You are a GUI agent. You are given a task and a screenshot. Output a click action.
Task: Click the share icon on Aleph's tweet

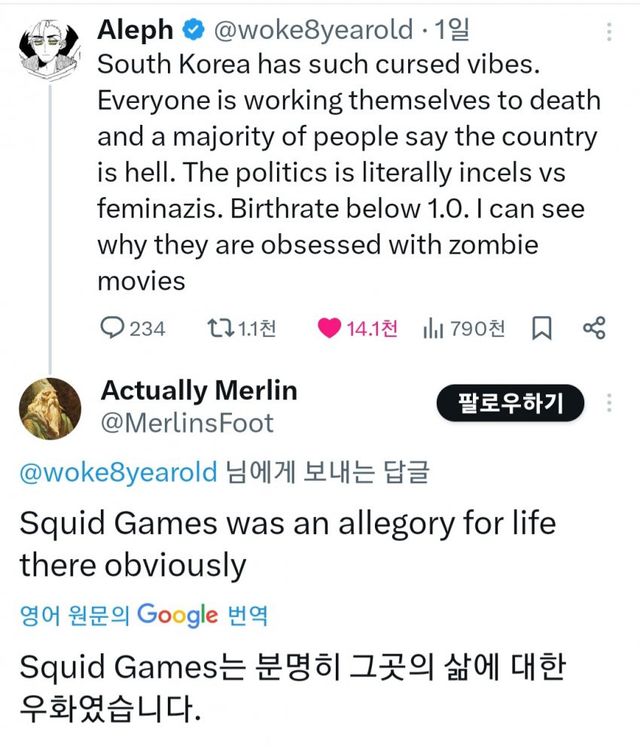click(x=593, y=328)
